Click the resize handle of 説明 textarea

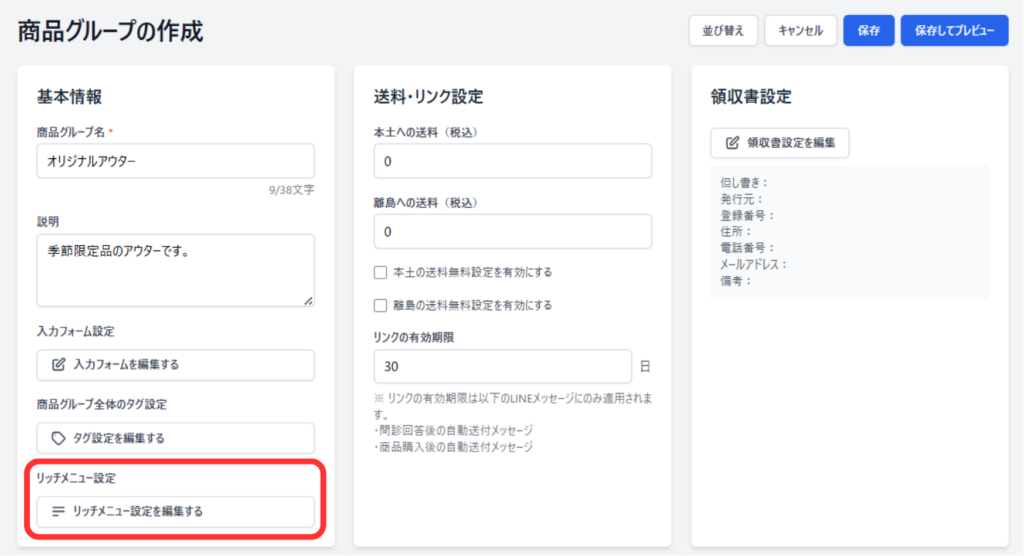coord(308,300)
